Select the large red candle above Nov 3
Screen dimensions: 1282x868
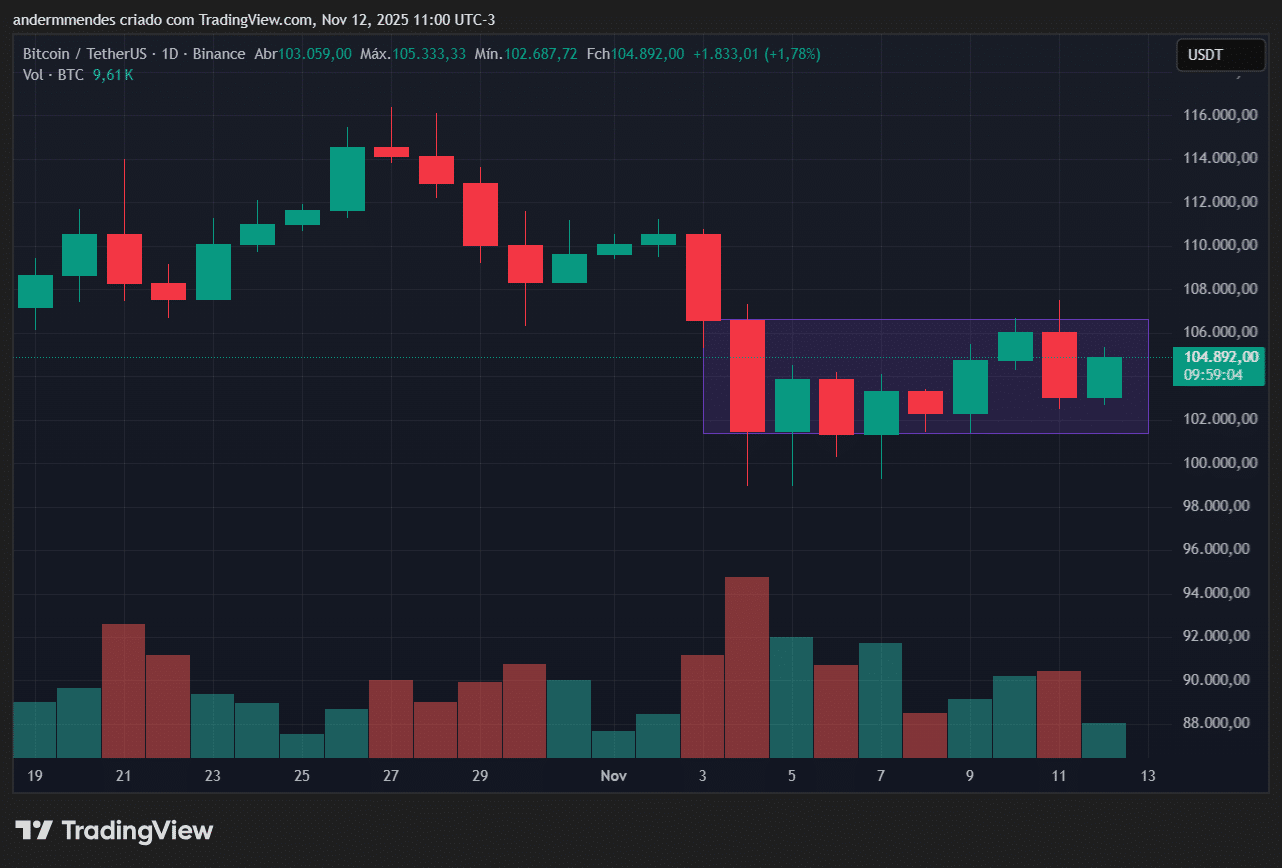703,275
